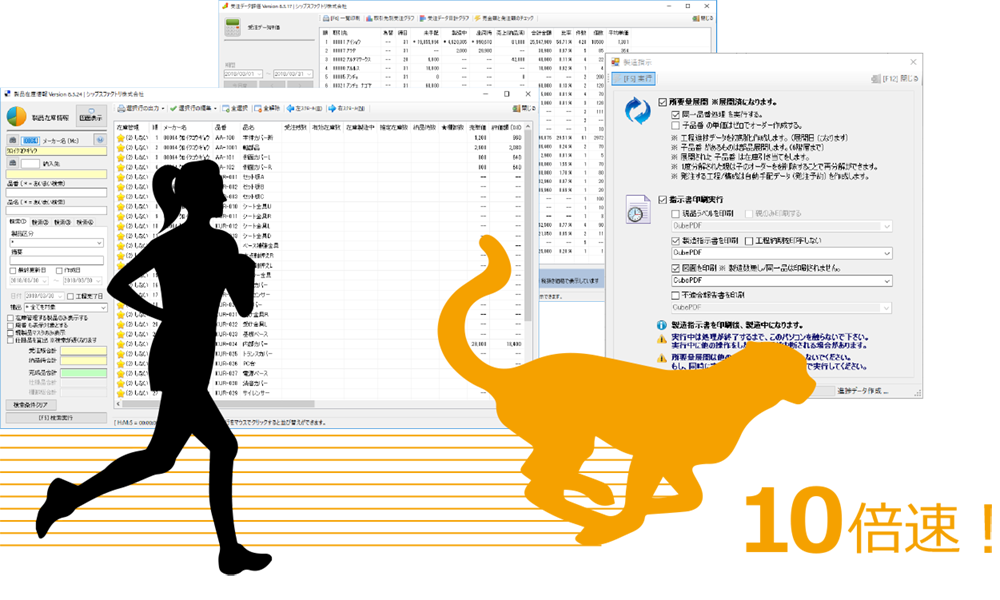This screenshot has height=600, width=1000.
Task: Toggle 所要量展開 checkbox in 製造指示 dialog
Action: pos(663,102)
